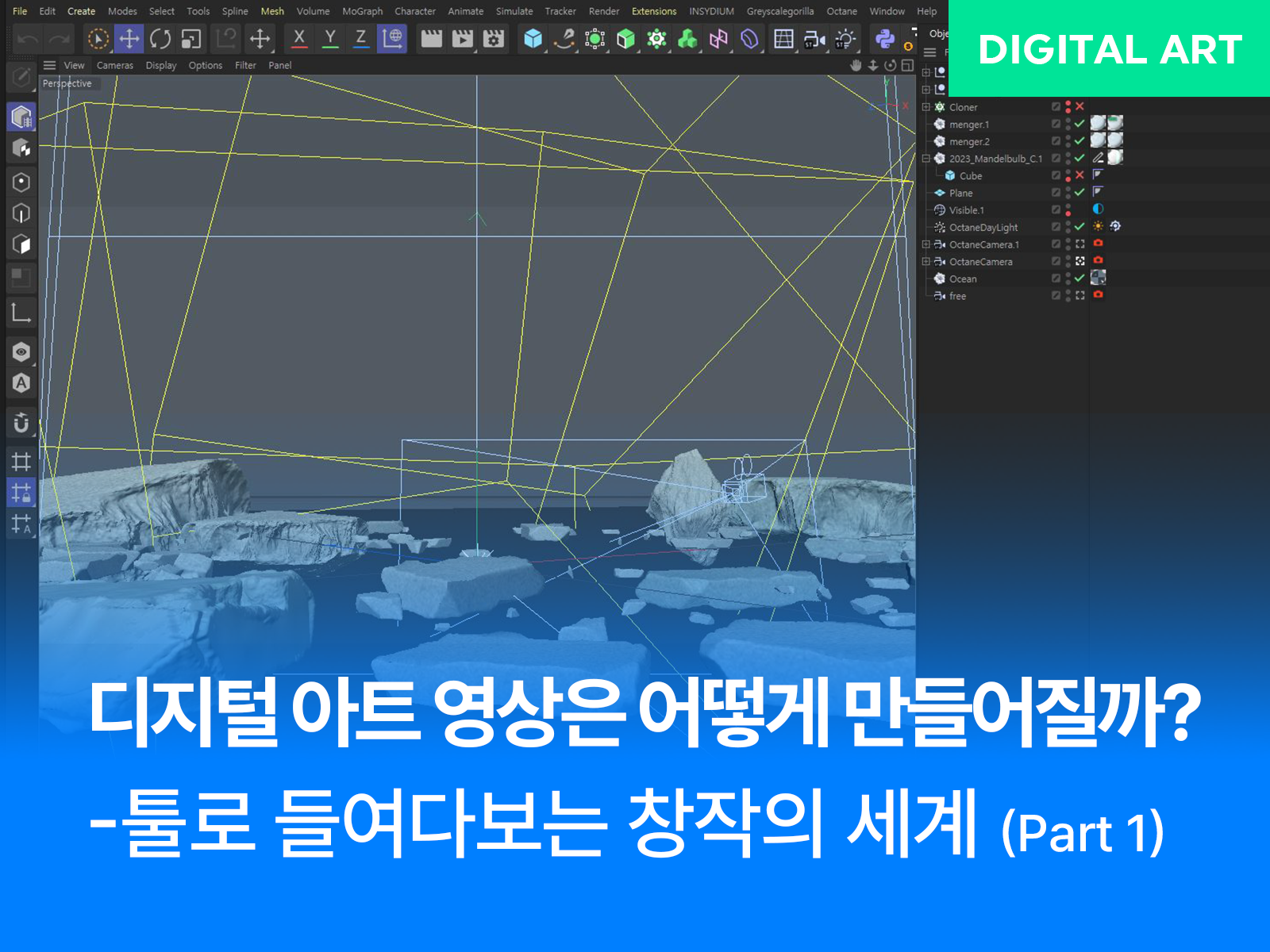Collapse the 2023_Mandelbulb_C.1 hierarchy
1270x952 pixels.
pyautogui.click(x=926, y=159)
